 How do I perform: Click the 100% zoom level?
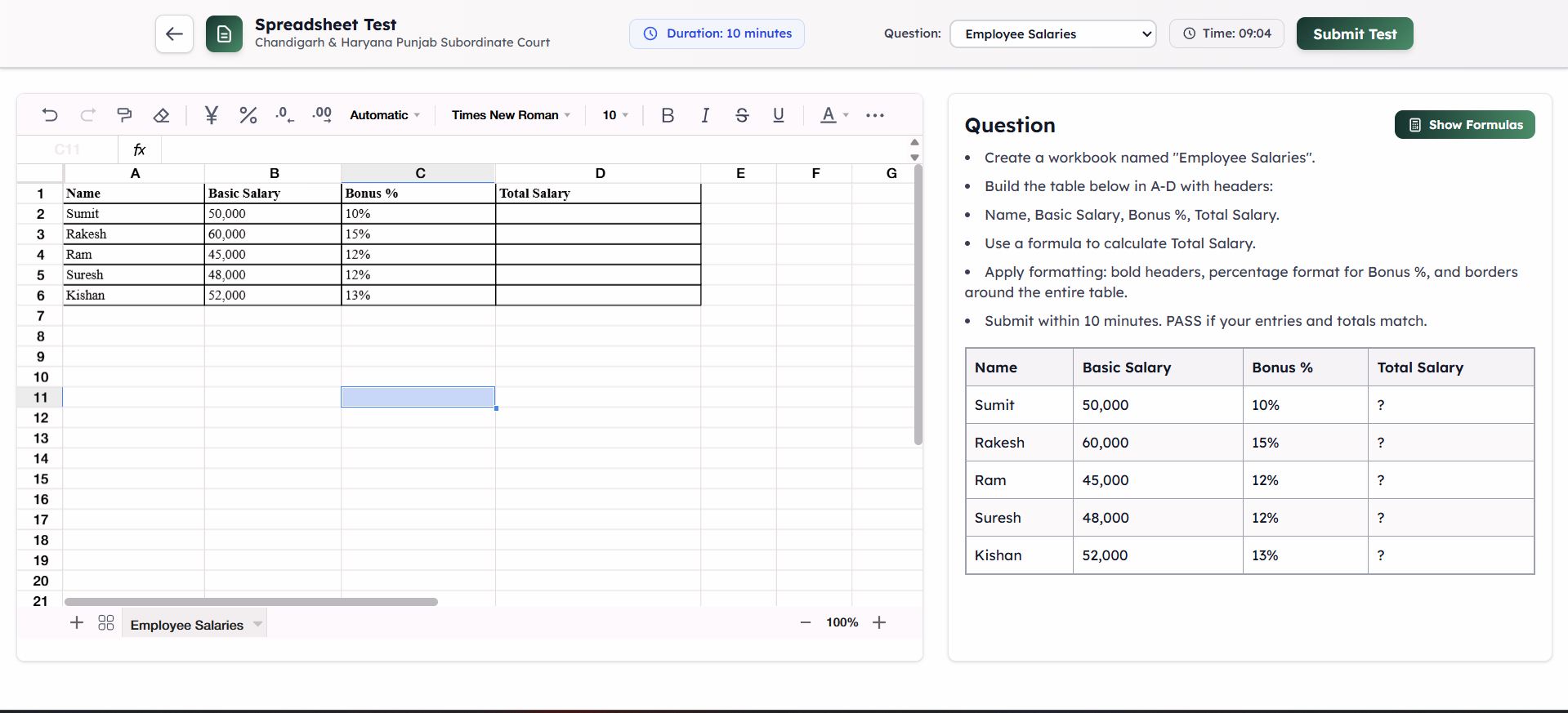pos(842,622)
